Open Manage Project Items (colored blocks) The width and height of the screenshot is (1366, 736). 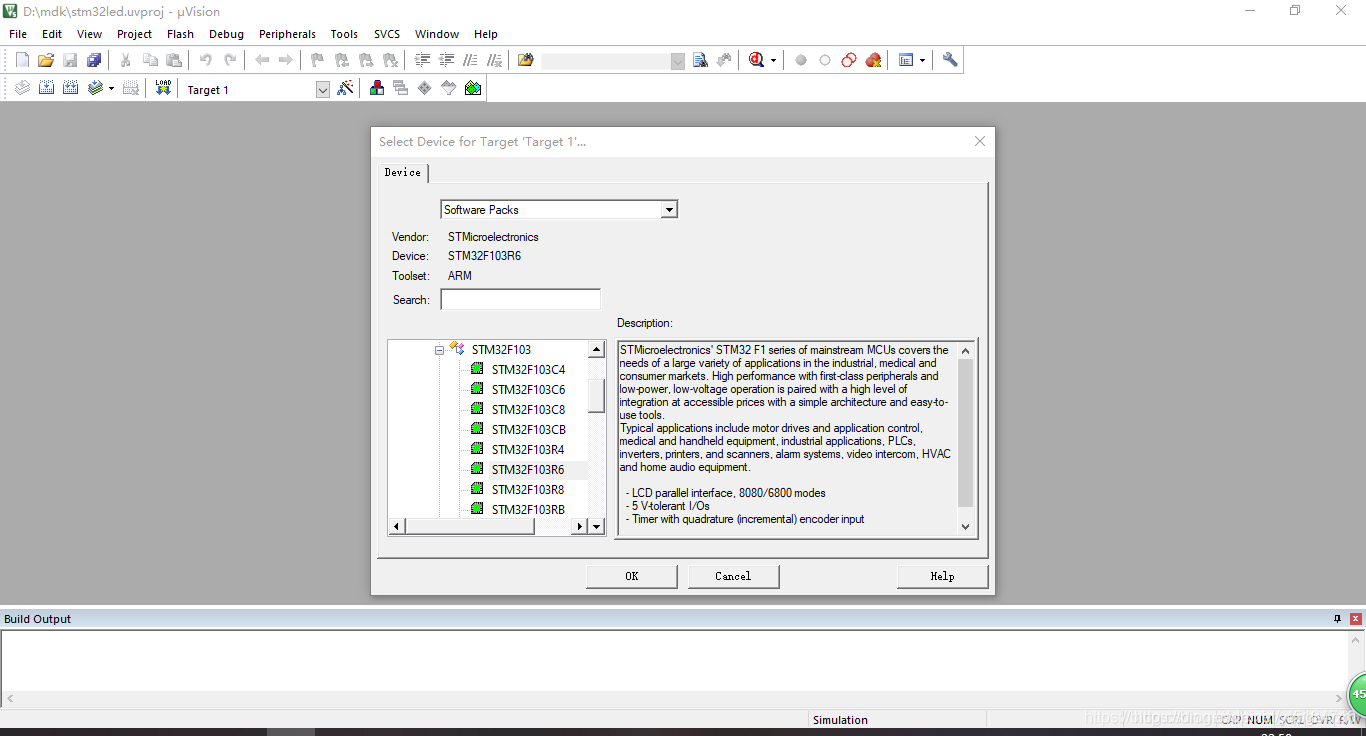[376, 88]
